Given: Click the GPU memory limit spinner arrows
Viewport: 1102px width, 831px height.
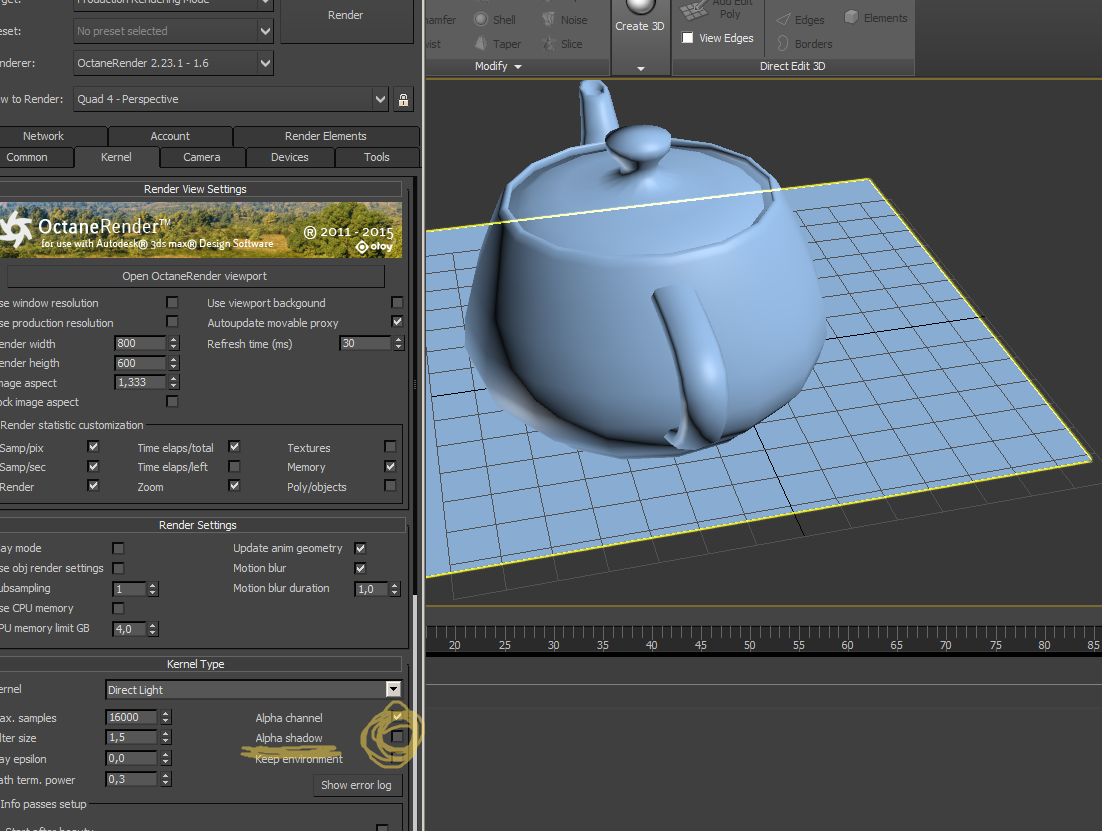Looking at the screenshot, I should 153,629.
